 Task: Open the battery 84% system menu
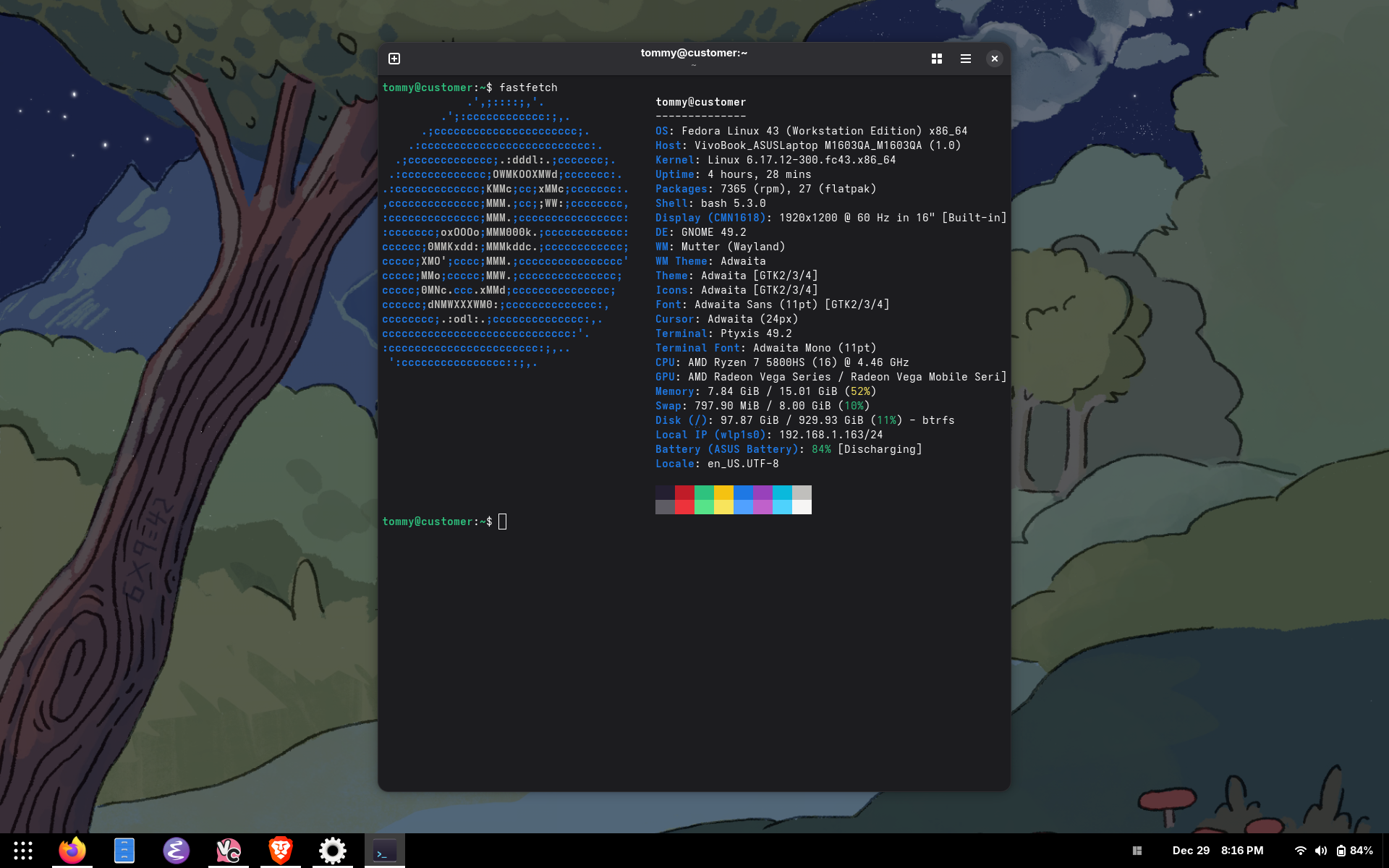point(1354,851)
